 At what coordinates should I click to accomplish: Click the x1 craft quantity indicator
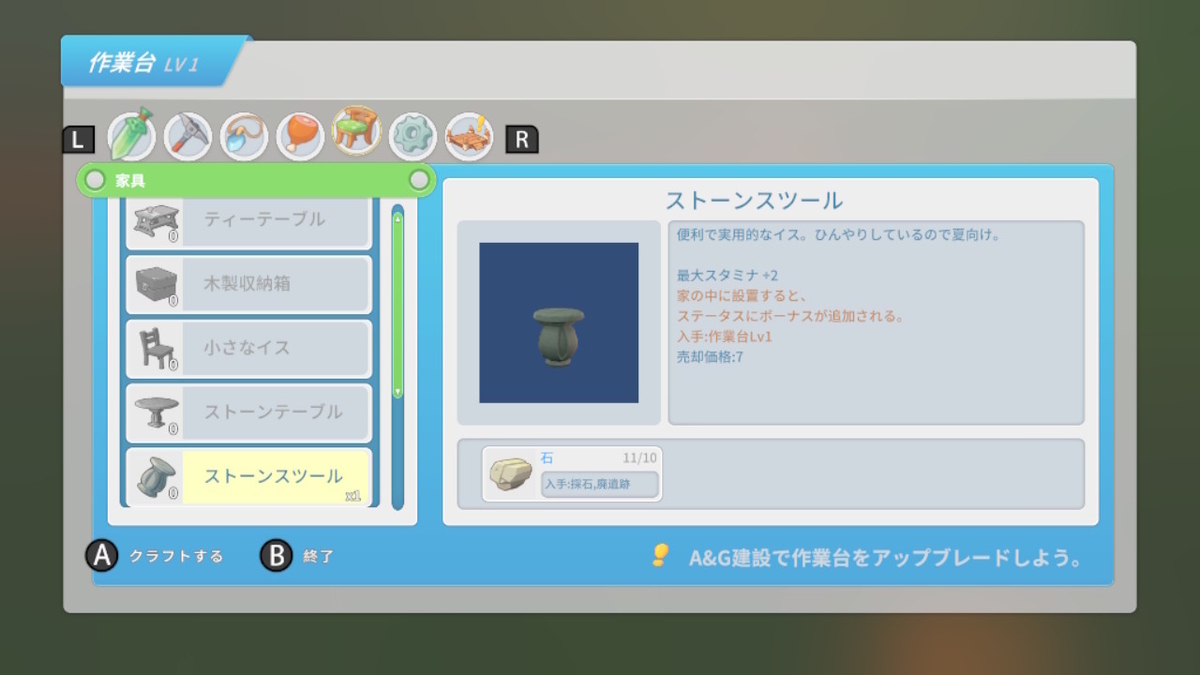(x=353, y=495)
